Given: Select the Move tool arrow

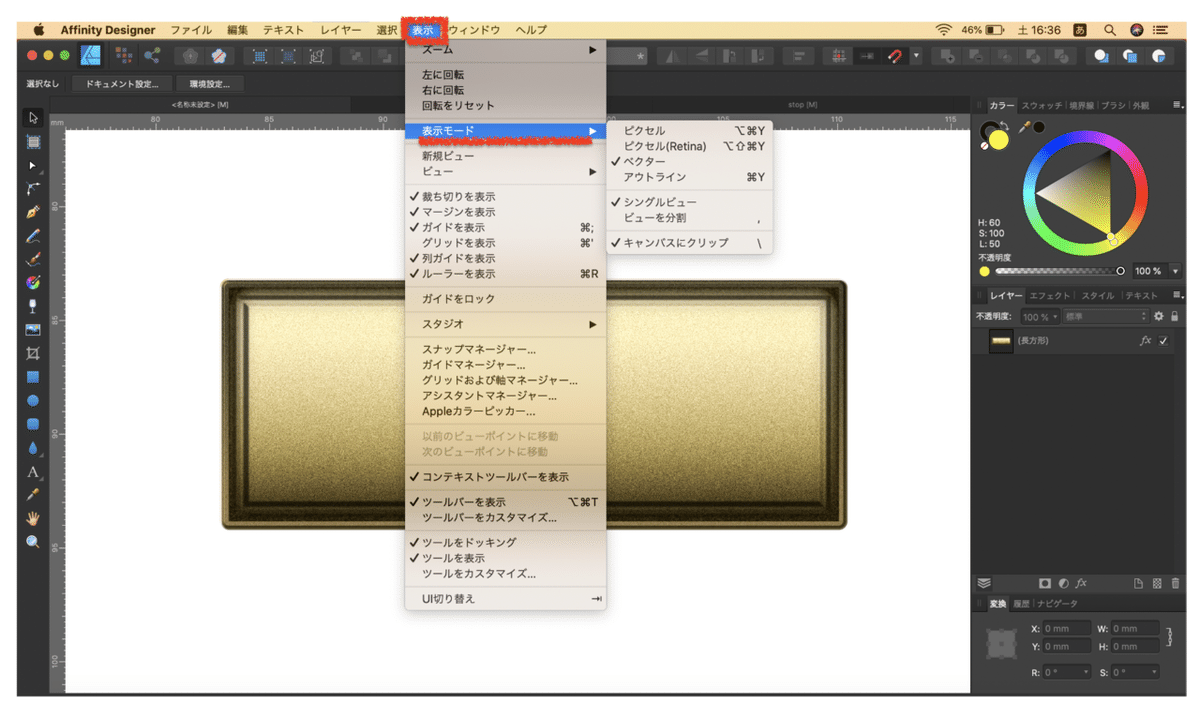Looking at the screenshot, I should pyautogui.click(x=33, y=118).
